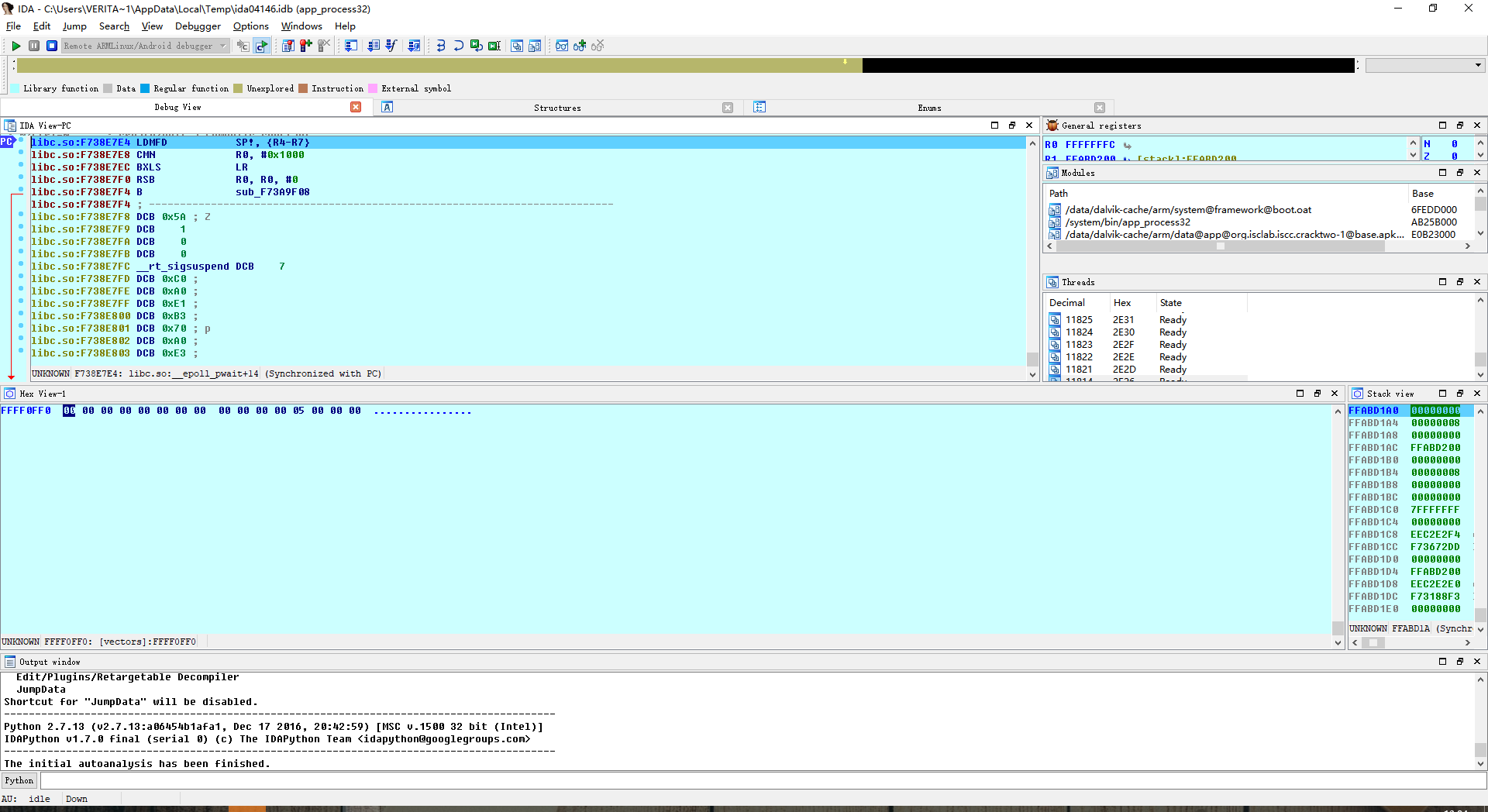Open the Remote ARMLinux/Android debugger dropdown

click(x=146, y=46)
